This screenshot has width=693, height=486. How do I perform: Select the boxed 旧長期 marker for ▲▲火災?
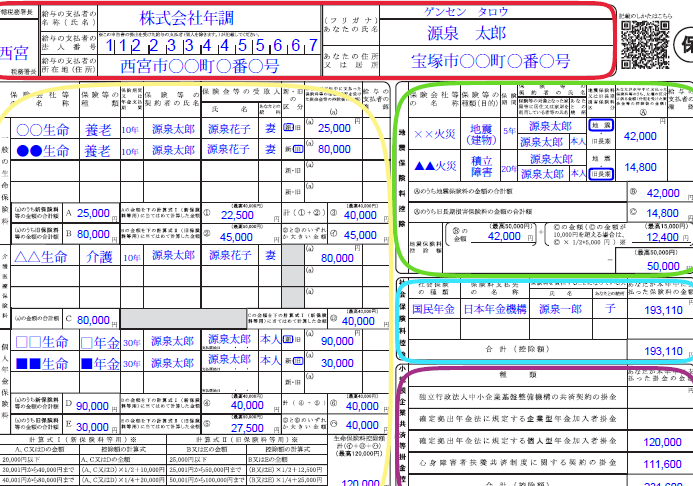tap(601, 174)
